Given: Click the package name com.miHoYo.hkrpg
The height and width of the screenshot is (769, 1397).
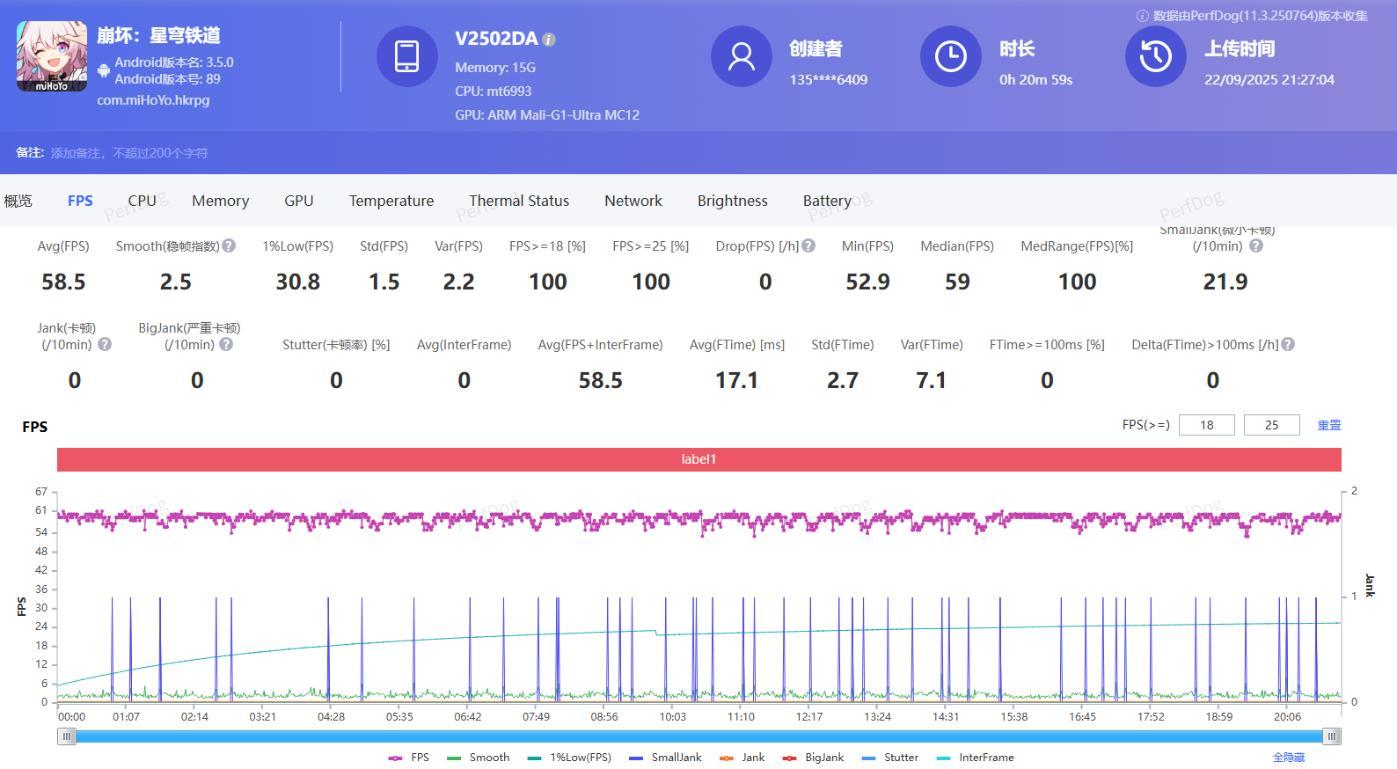Looking at the screenshot, I should click(153, 100).
